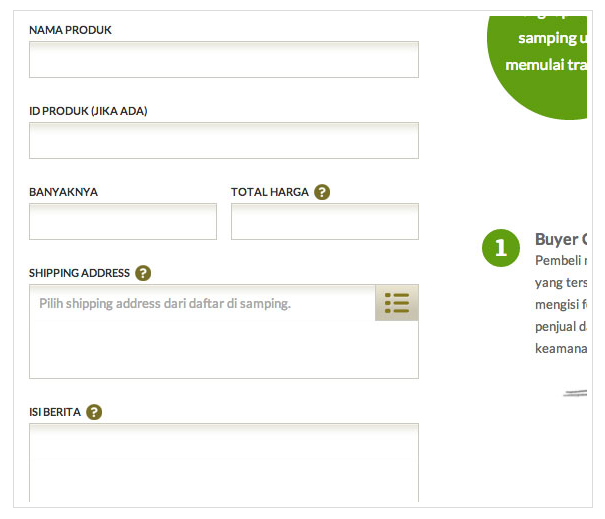The image size is (605, 519).
Task: Open the shipping address list icon
Action: pyautogui.click(x=397, y=303)
